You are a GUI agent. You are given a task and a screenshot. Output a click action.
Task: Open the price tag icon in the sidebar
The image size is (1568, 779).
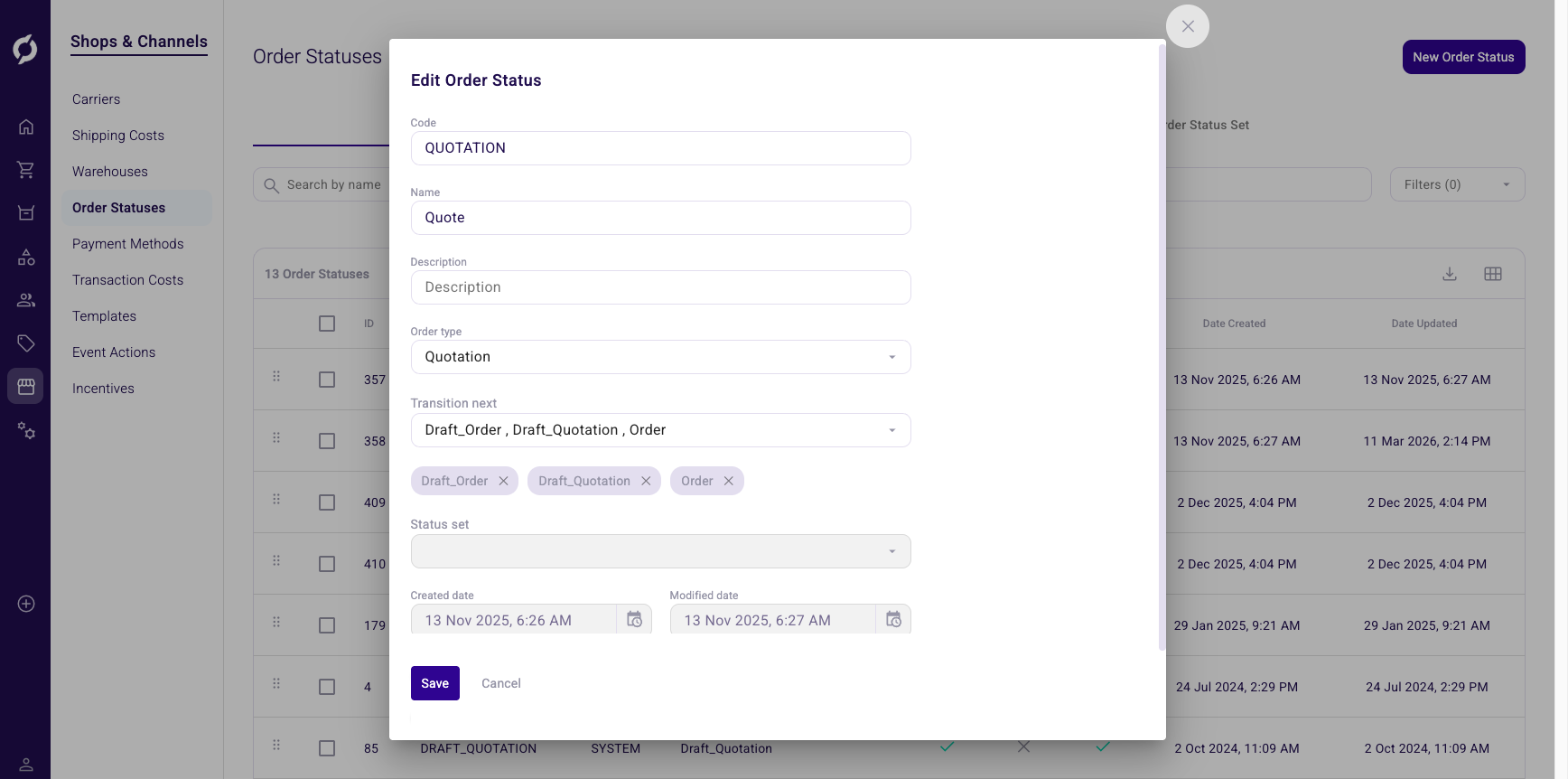(26, 343)
